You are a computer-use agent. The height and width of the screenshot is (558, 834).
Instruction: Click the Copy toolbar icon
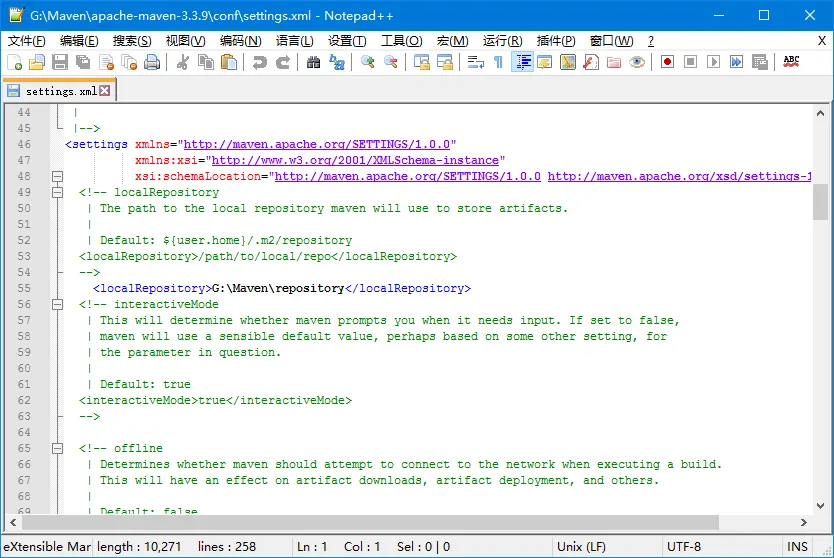click(206, 62)
